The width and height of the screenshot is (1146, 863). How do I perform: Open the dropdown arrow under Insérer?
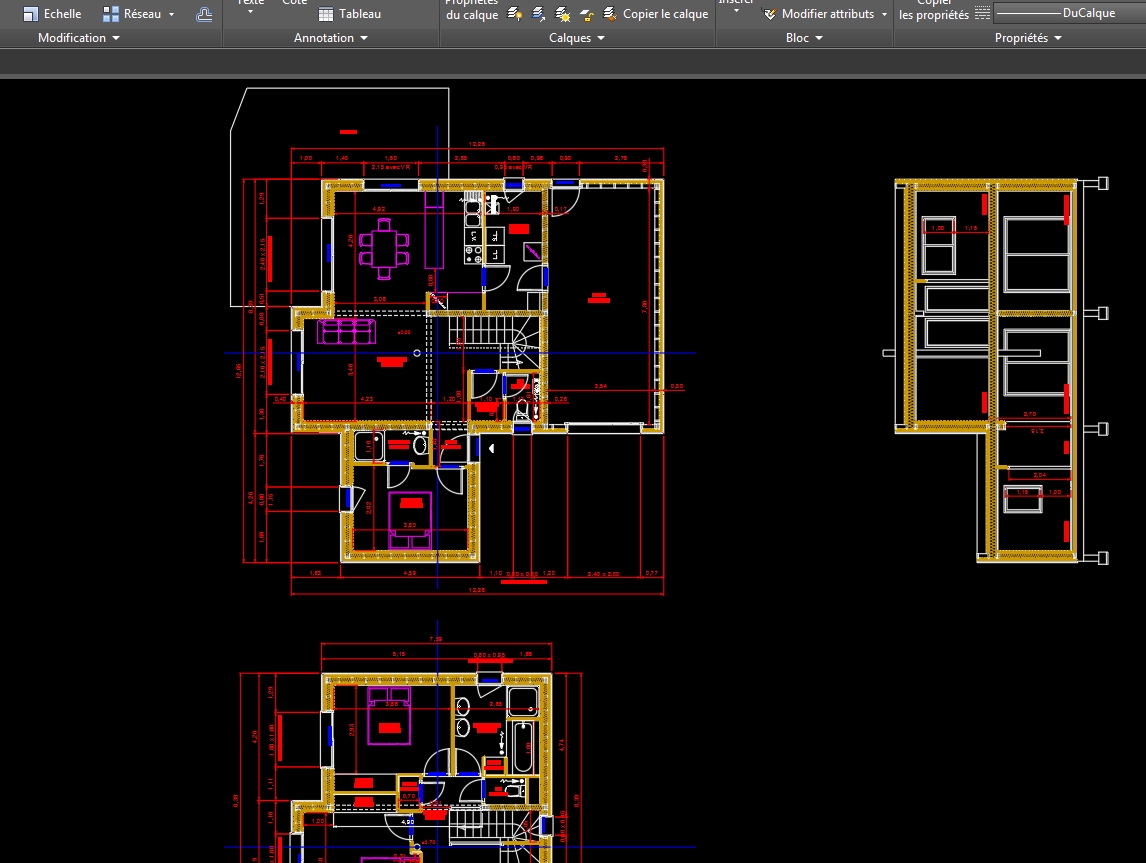(736, 12)
